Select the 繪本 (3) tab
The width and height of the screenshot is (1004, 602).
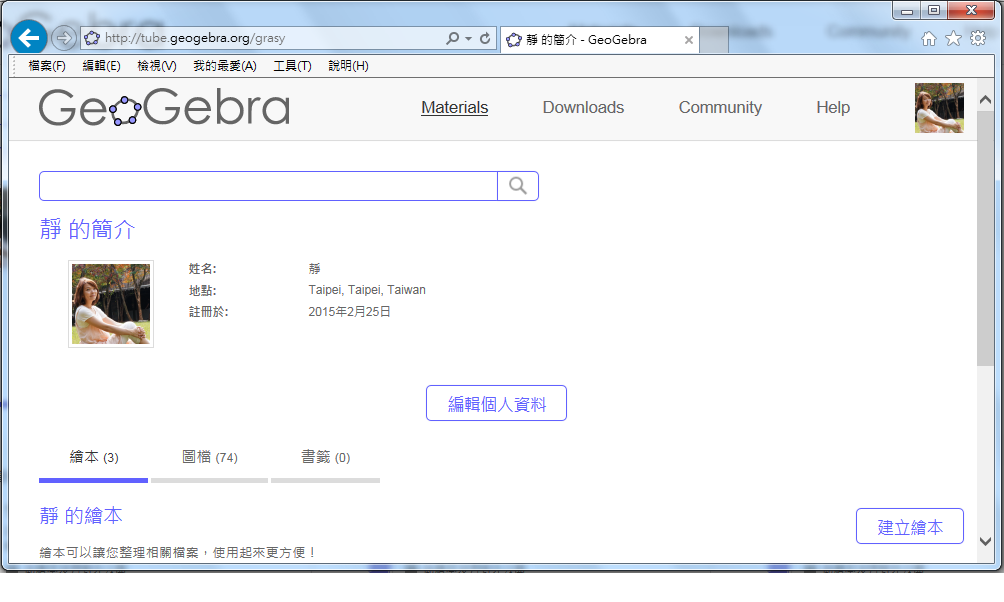click(93, 457)
